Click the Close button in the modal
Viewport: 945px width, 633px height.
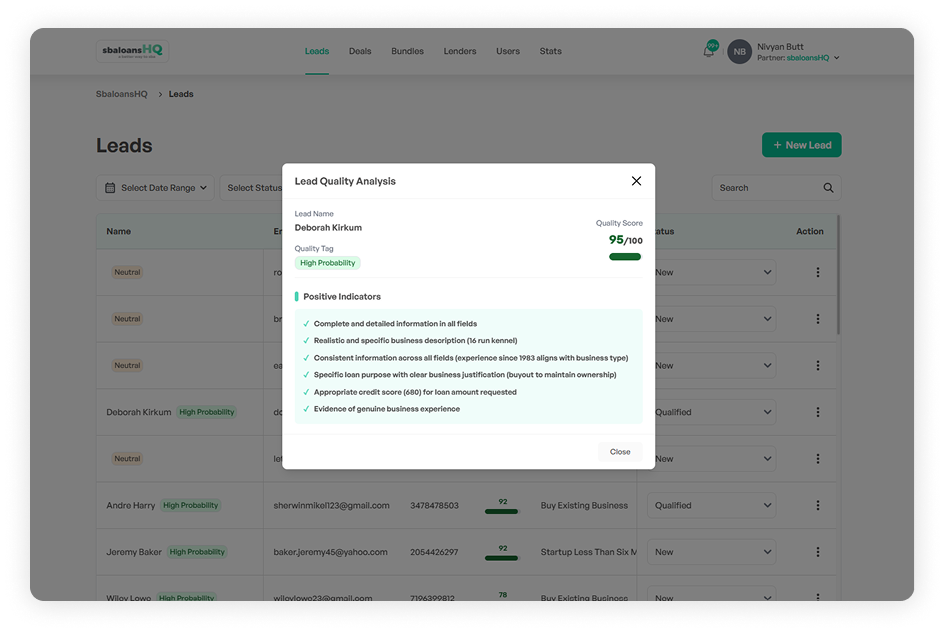[619, 451]
